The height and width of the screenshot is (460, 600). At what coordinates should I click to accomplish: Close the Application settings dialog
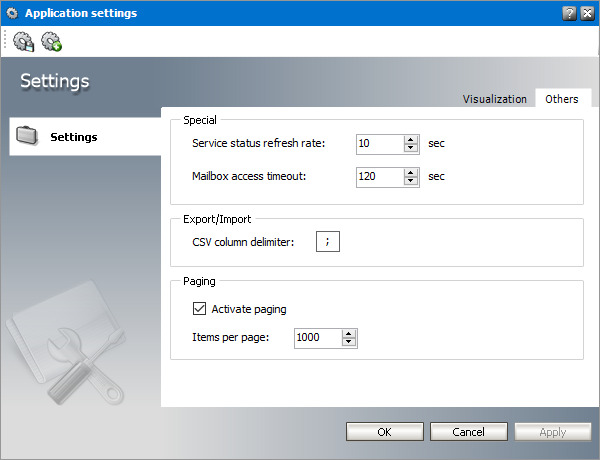pyautogui.click(x=587, y=13)
